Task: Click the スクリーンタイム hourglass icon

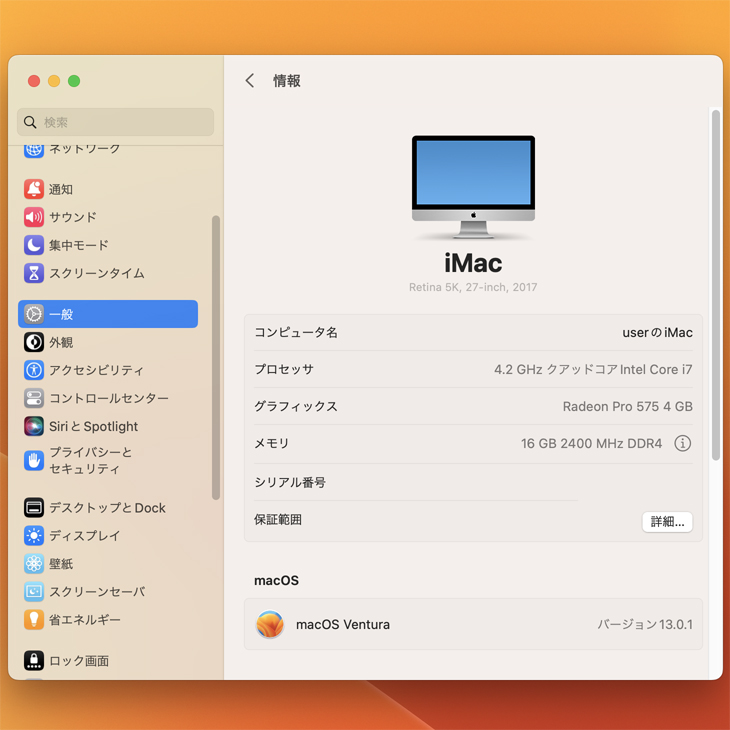Action: tap(34, 273)
